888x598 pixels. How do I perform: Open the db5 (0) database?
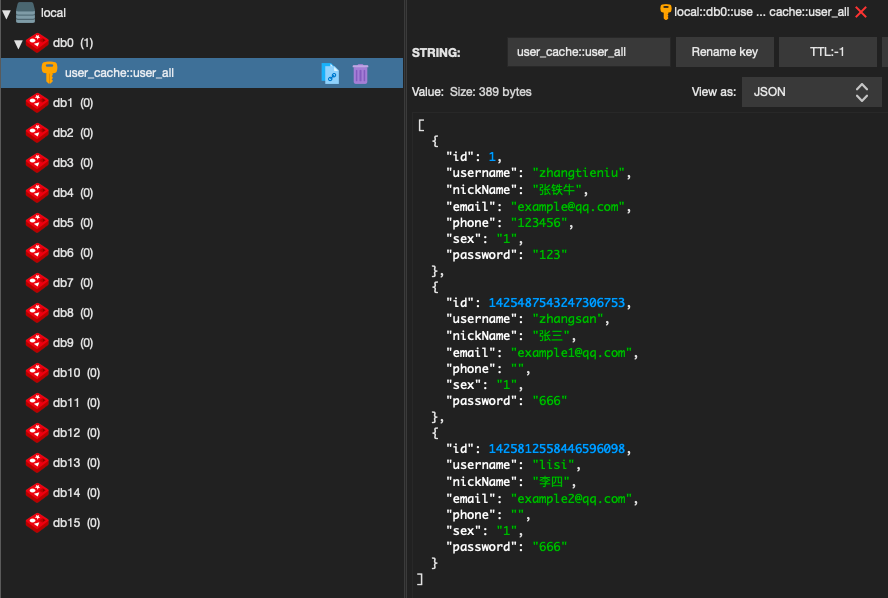point(72,223)
